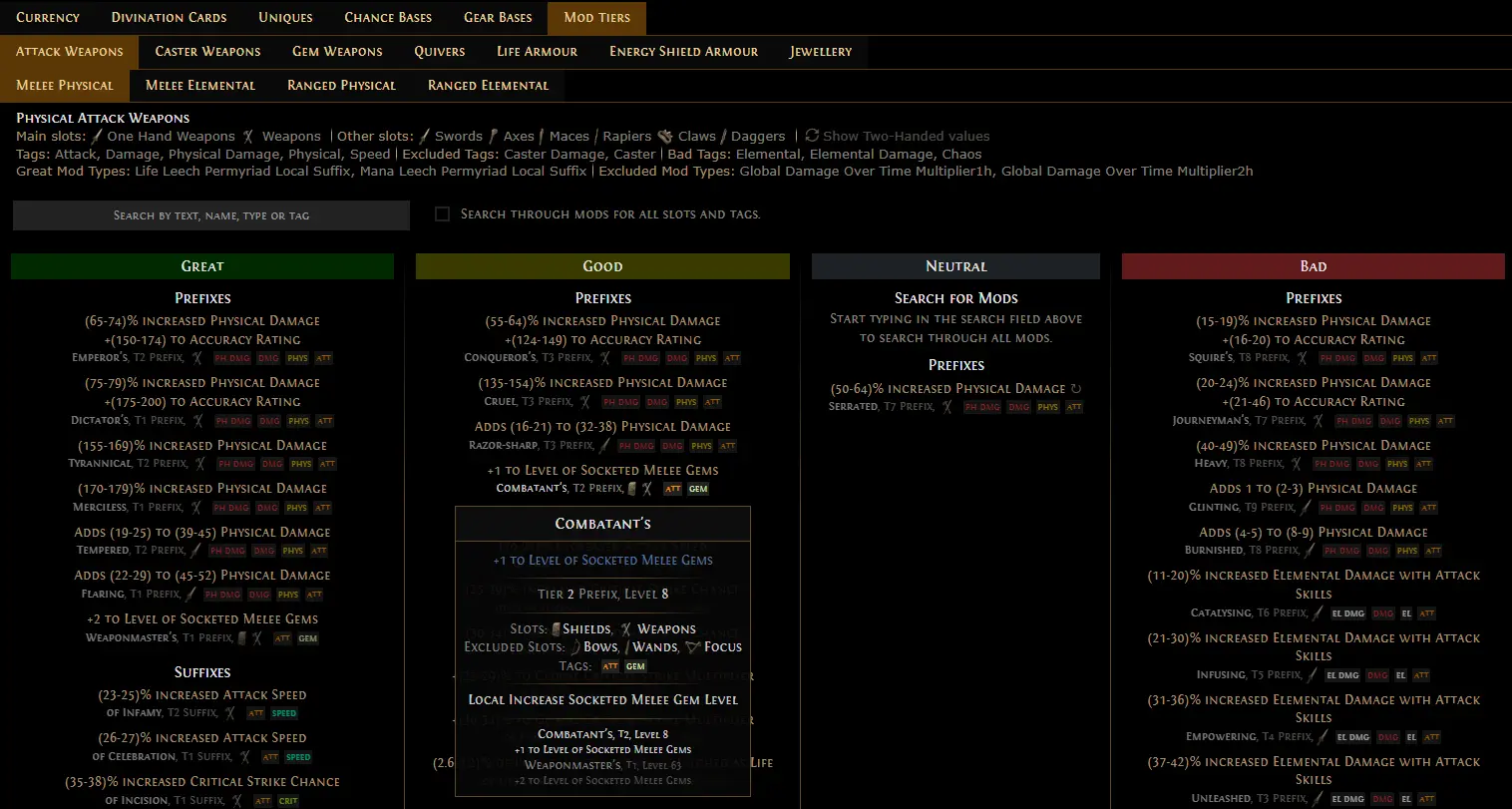Image resolution: width=1512 pixels, height=809 pixels.
Task: Click the red Bad column header
Action: 1314,266
